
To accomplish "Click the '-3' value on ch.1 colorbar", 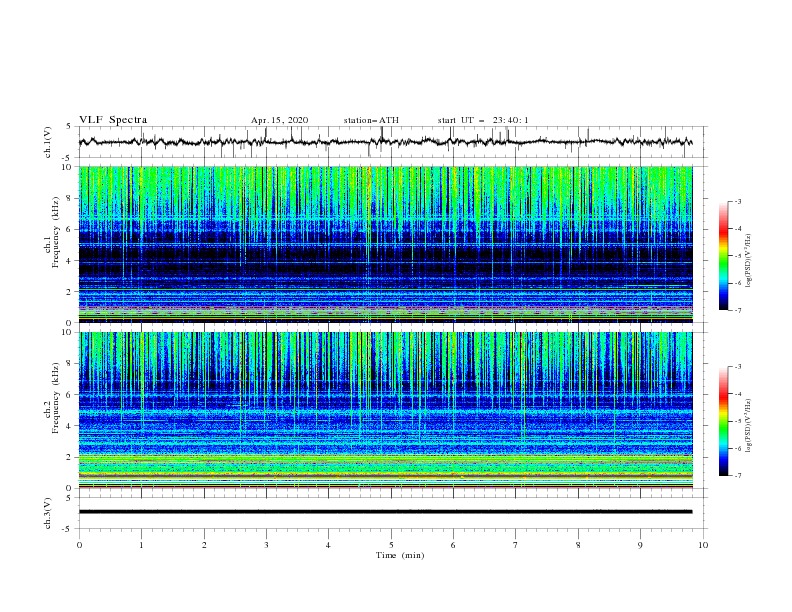I will 737,201.
